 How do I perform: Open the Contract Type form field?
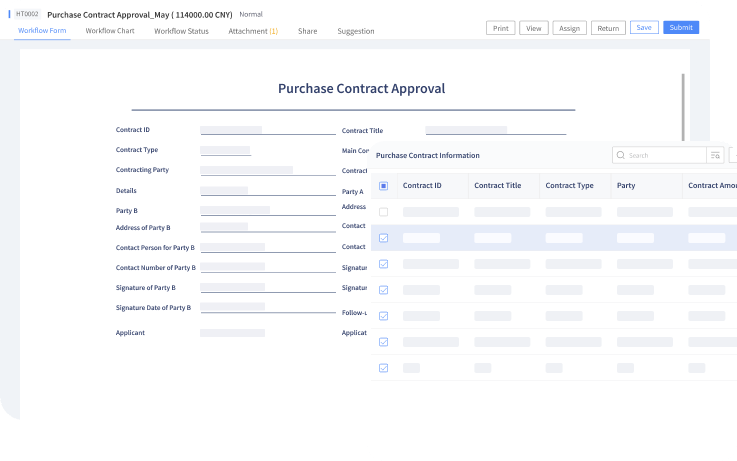[226, 150]
